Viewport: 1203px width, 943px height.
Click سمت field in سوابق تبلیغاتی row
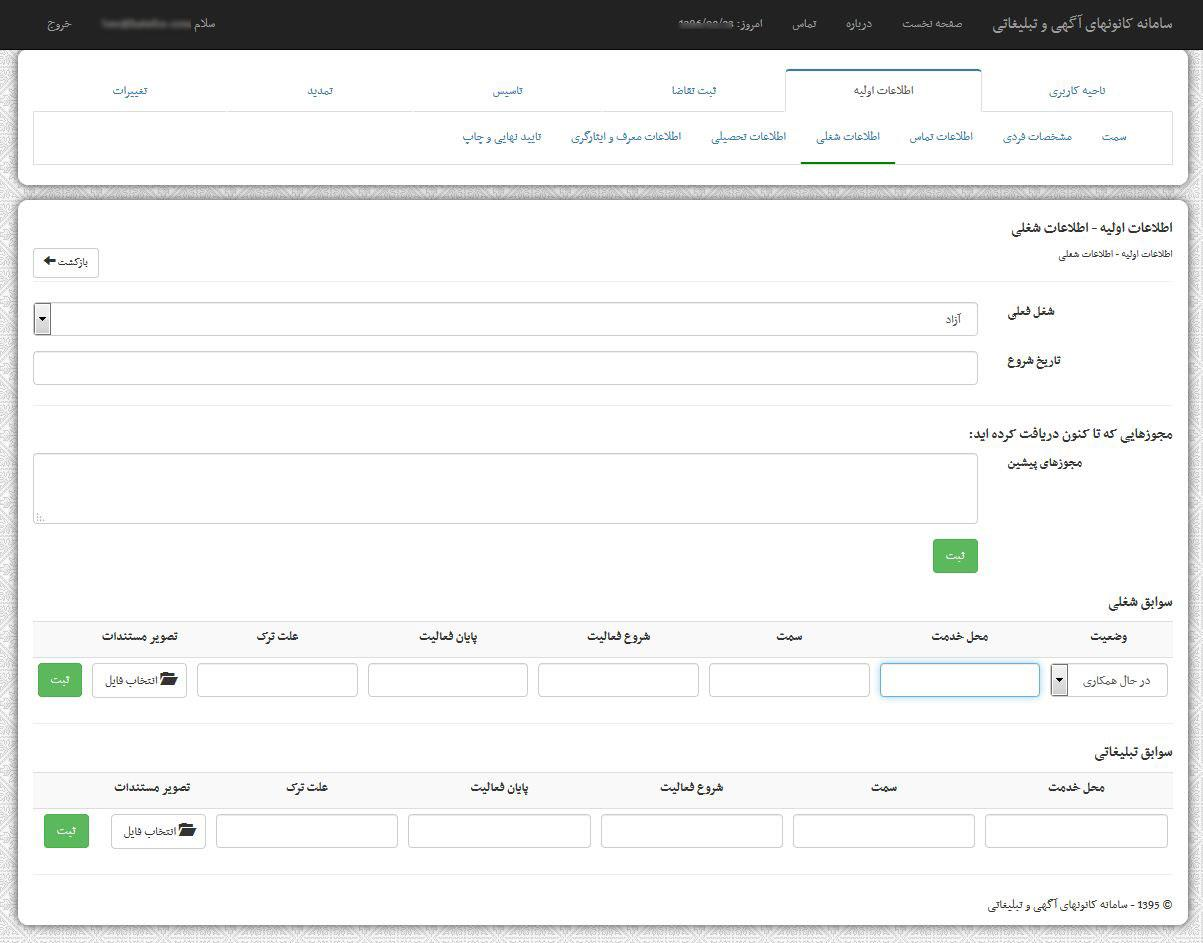884,831
